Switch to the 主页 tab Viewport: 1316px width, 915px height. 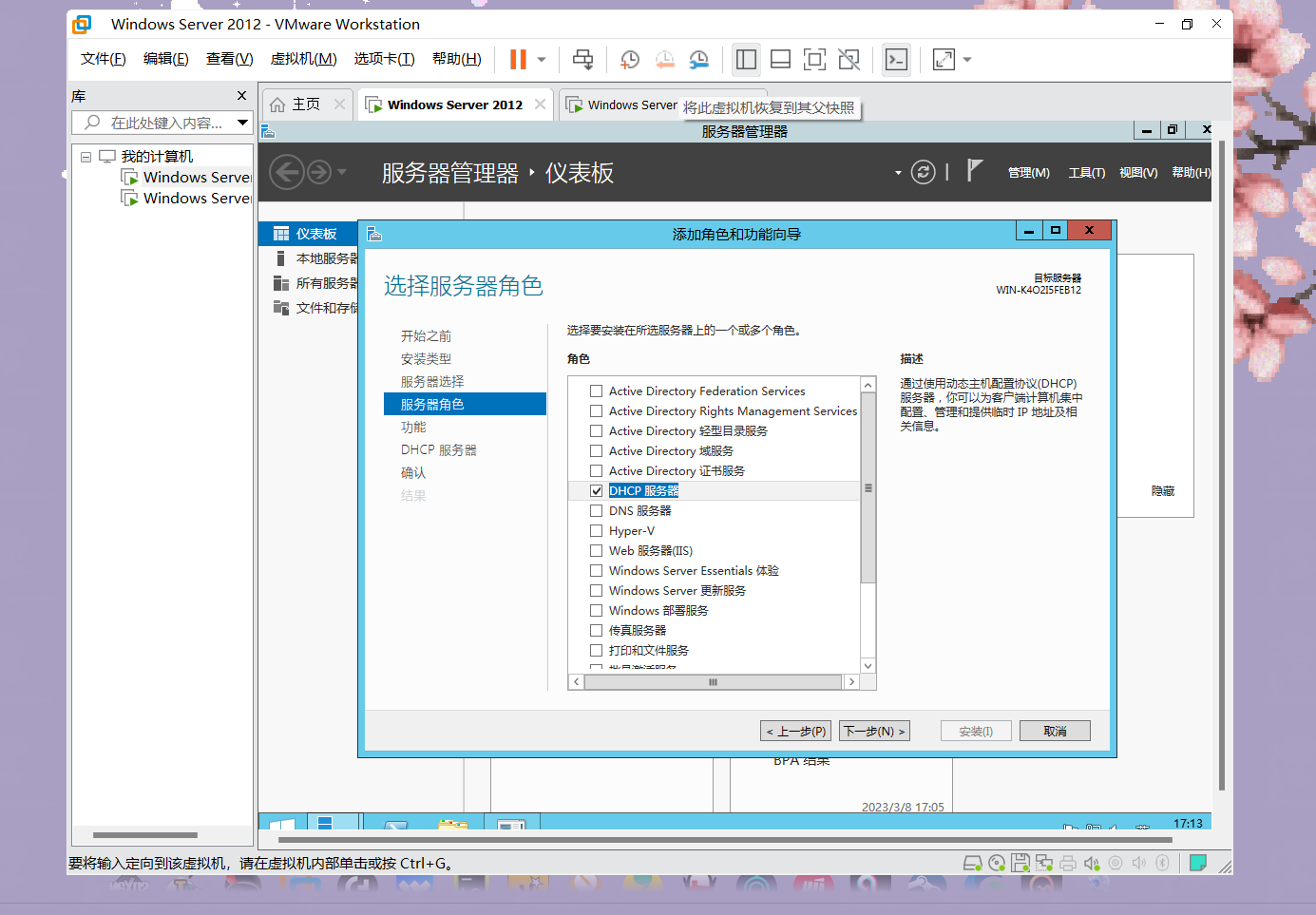point(307,105)
